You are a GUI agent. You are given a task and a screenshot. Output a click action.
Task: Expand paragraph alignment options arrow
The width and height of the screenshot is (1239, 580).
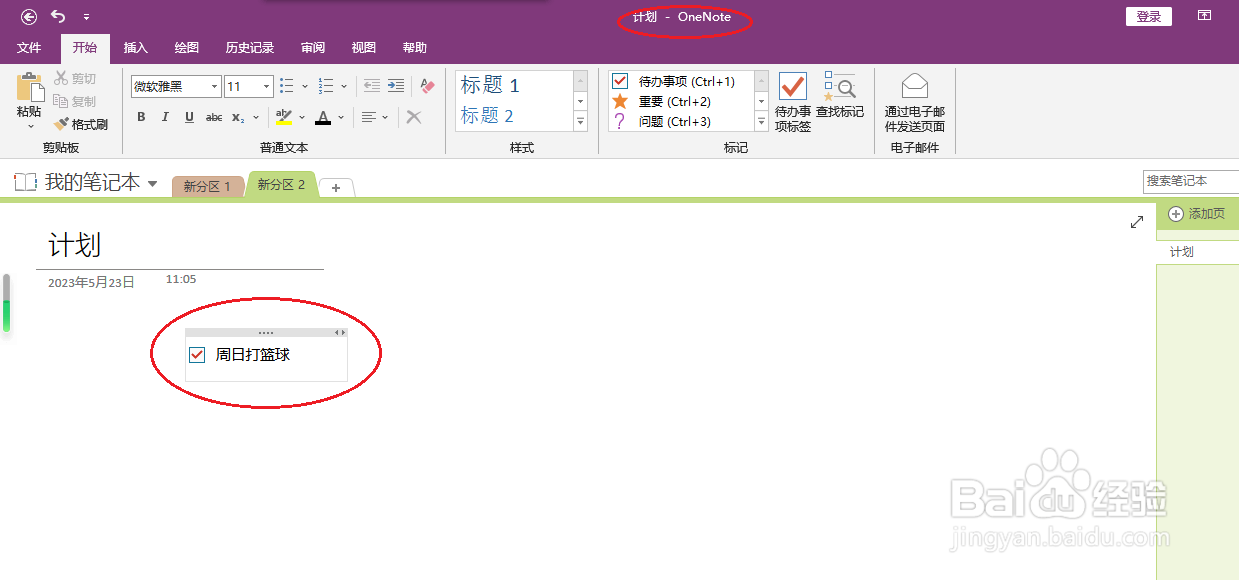click(386, 118)
